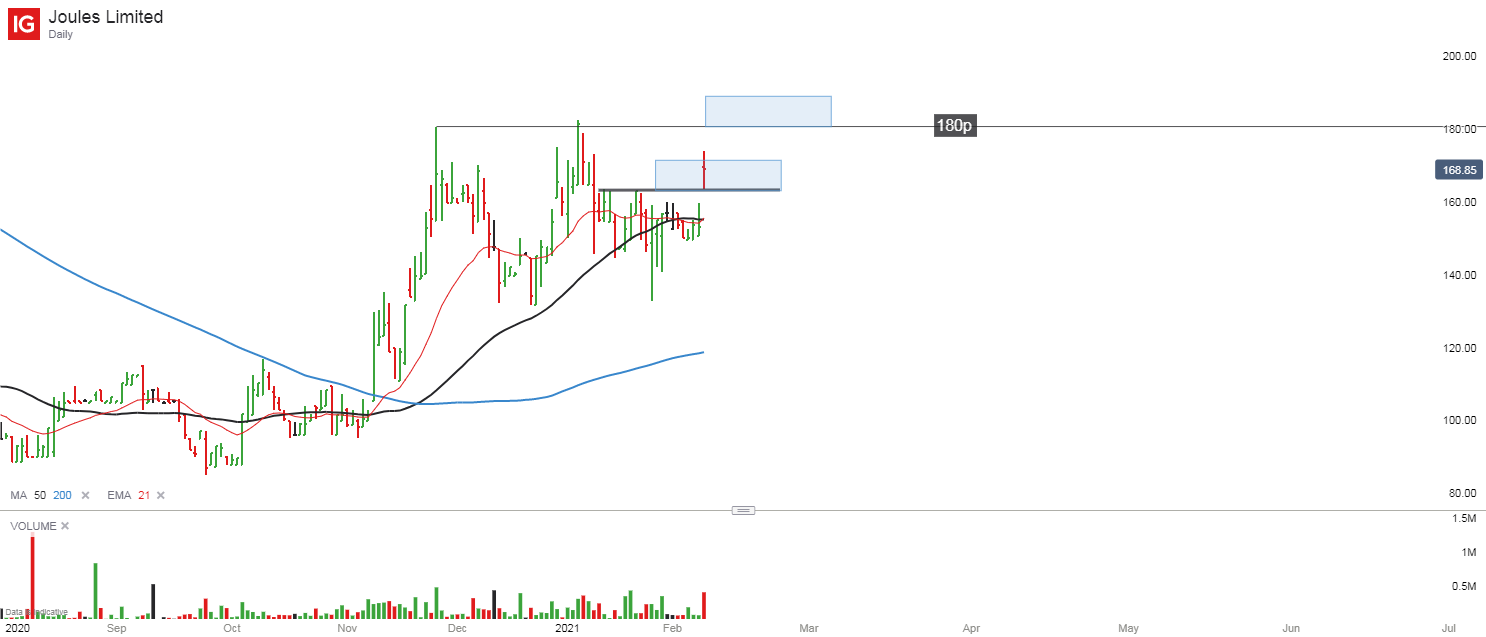Click 120.00 on the price axis
Viewport: 1486px width, 637px height.
(1459, 348)
